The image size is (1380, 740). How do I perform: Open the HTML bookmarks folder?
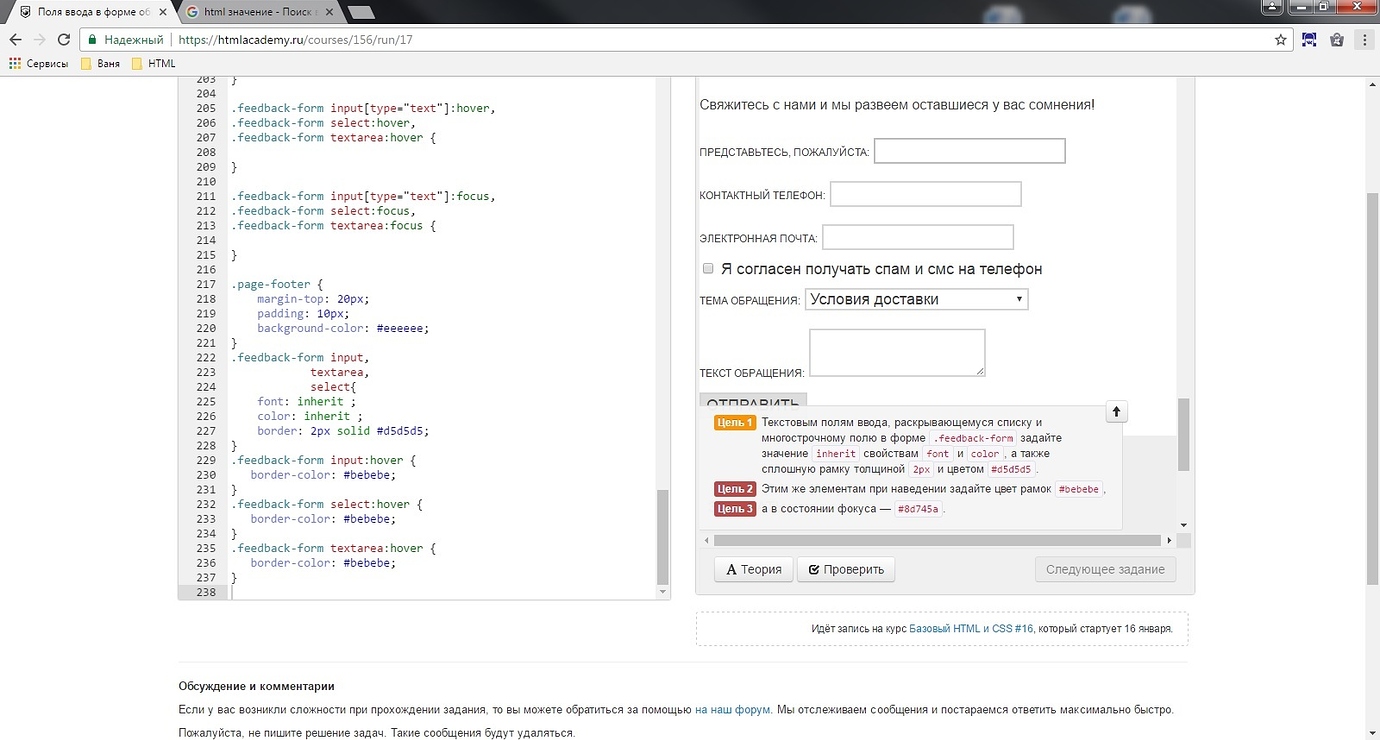pos(153,63)
